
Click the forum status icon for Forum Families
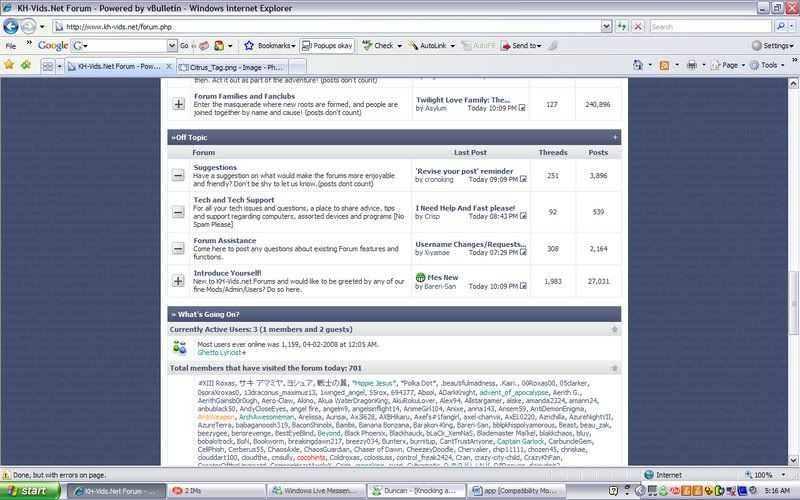coord(178,104)
